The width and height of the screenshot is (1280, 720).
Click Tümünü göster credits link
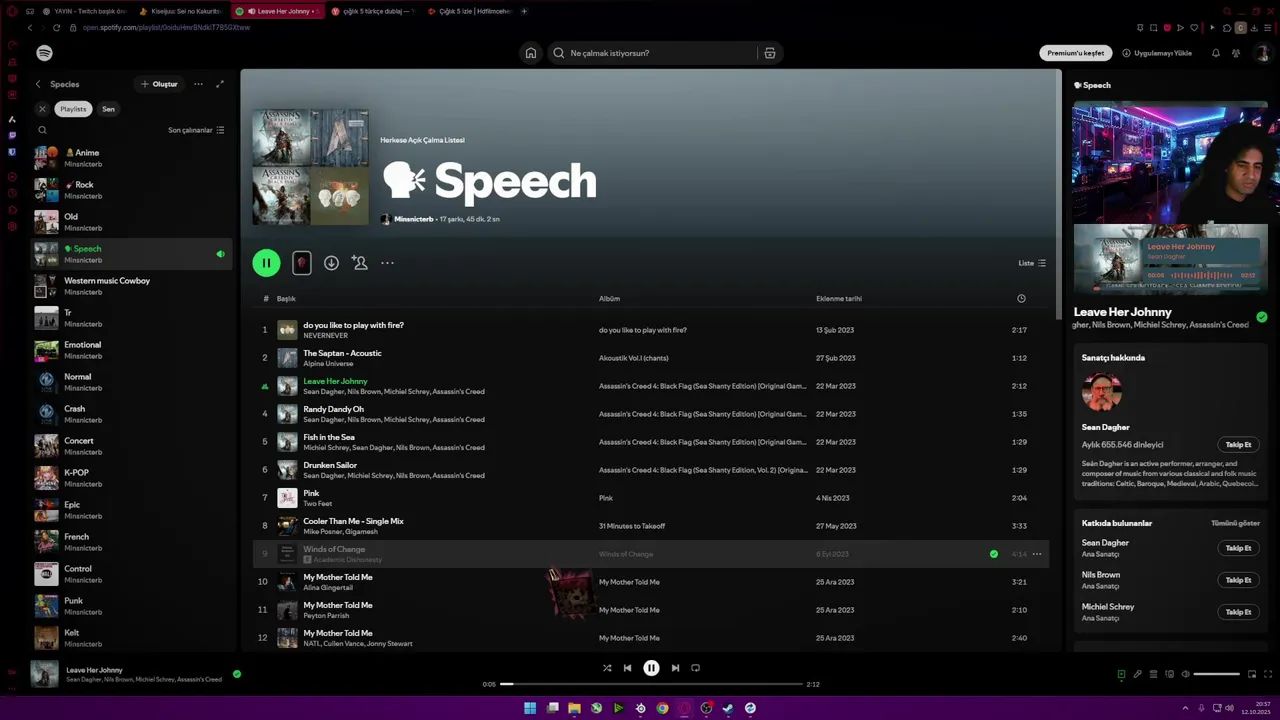(x=1235, y=523)
